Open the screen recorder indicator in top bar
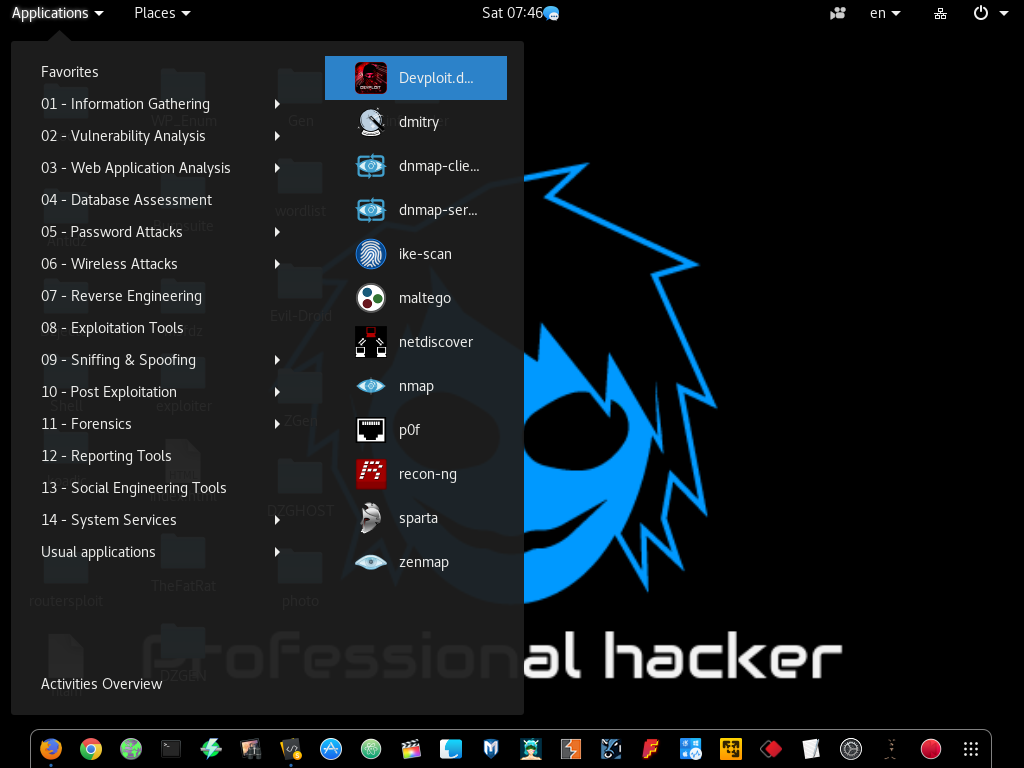The image size is (1024, 768). pos(838,13)
